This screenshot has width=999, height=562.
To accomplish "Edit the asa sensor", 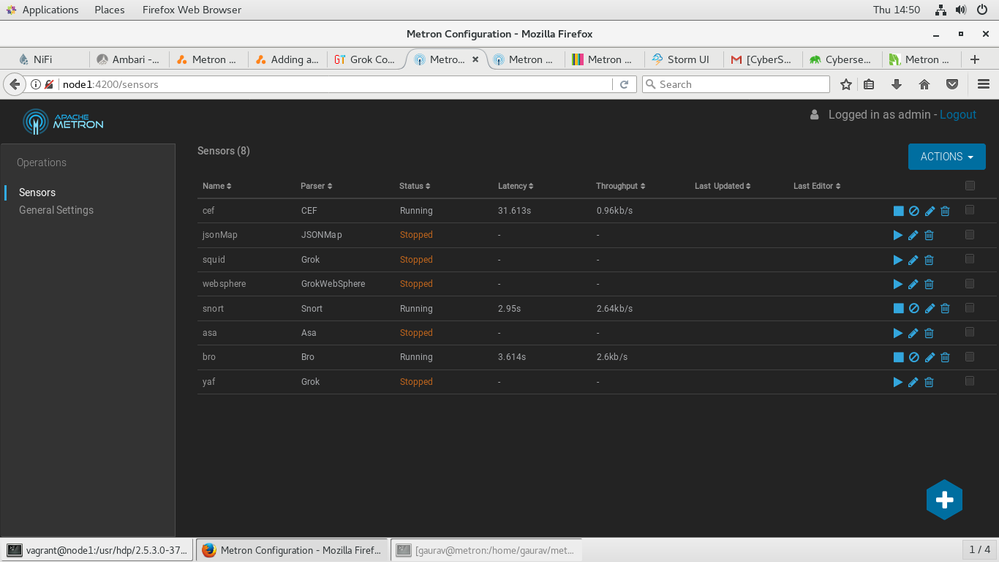I will tap(913, 333).
